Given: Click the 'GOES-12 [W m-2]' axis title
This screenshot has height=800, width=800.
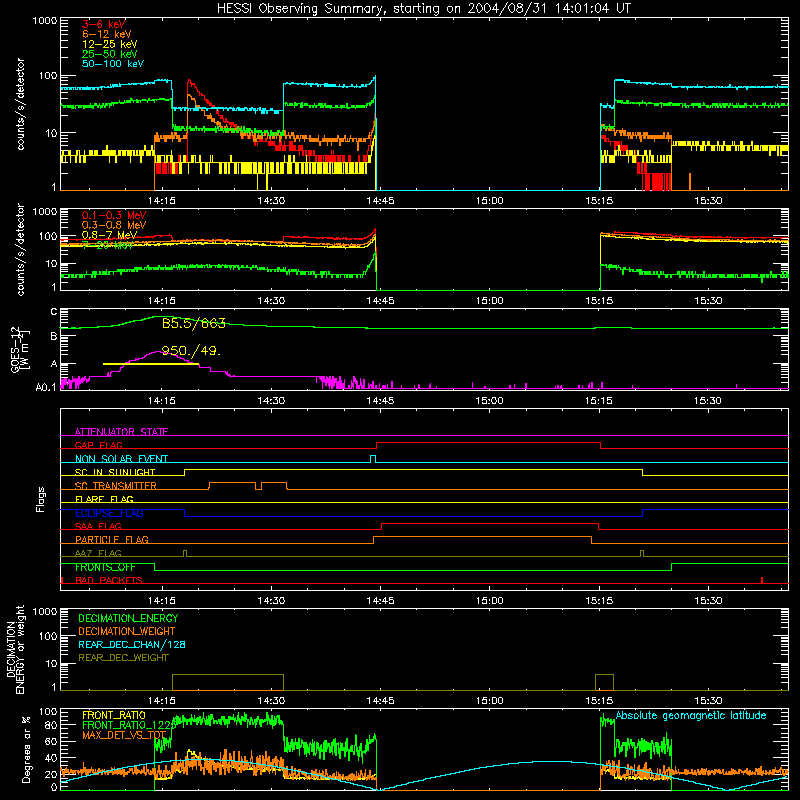Looking at the screenshot, I should pyautogui.click(x=20, y=350).
